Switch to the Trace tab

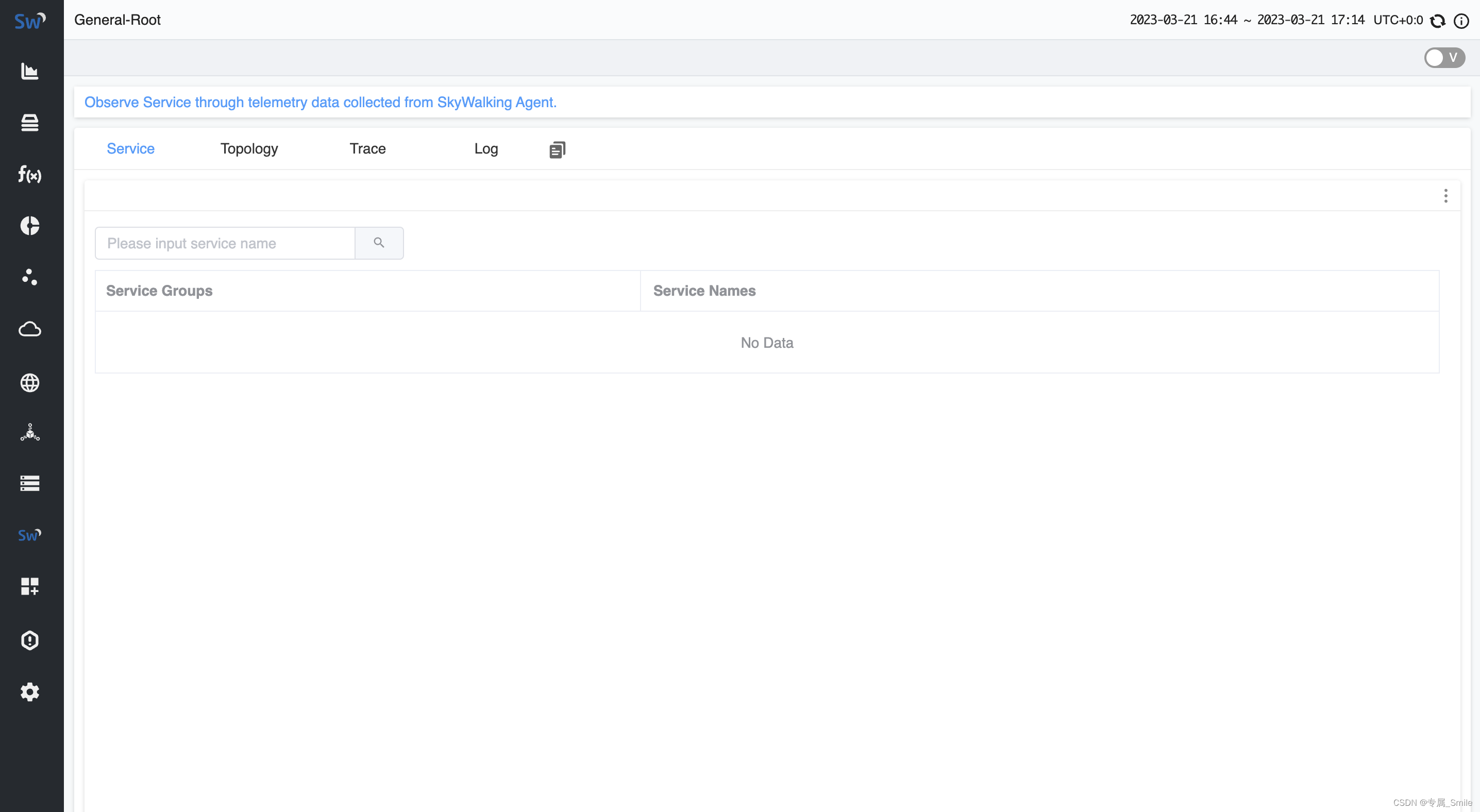coord(368,149)
